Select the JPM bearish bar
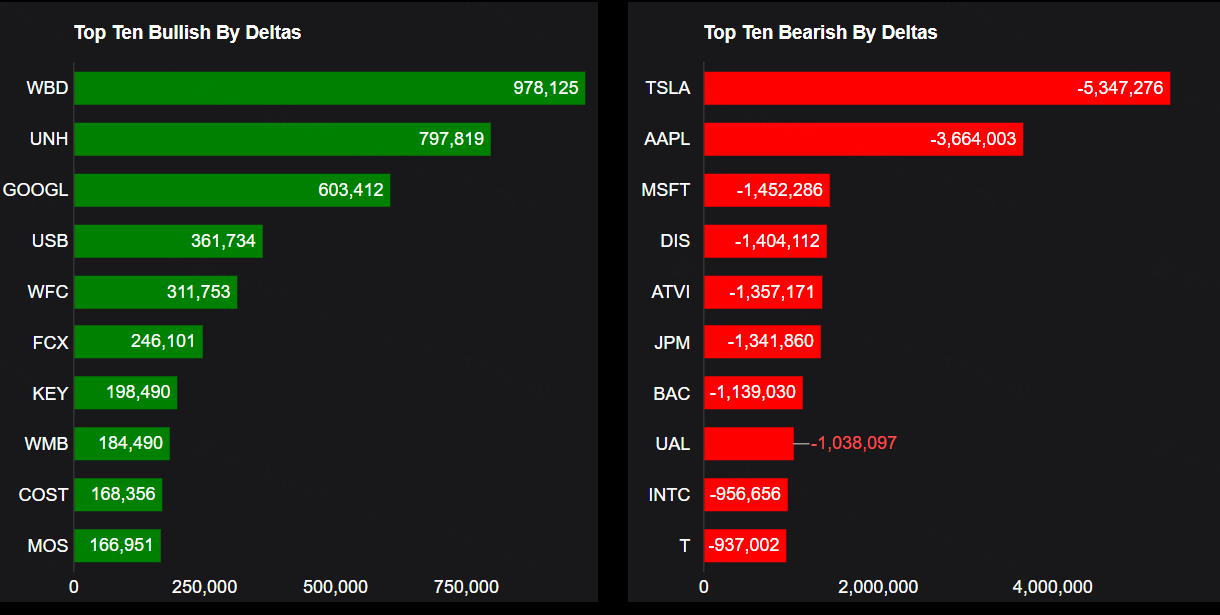 point(762,342)
